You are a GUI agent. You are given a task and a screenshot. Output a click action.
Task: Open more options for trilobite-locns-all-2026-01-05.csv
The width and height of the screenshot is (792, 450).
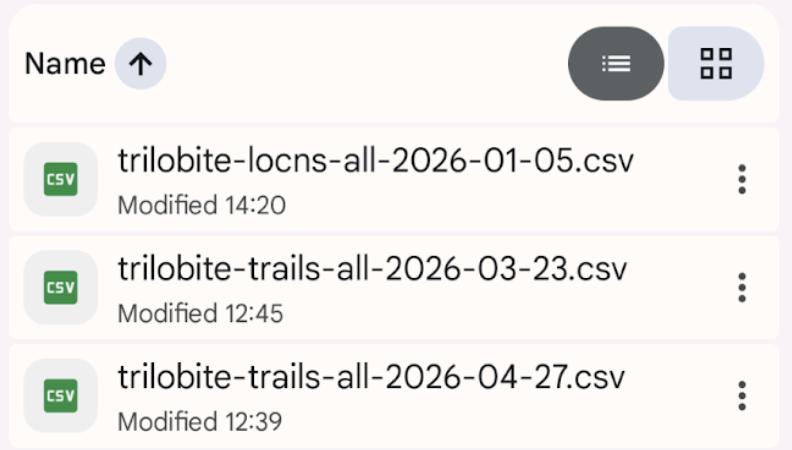741,180
